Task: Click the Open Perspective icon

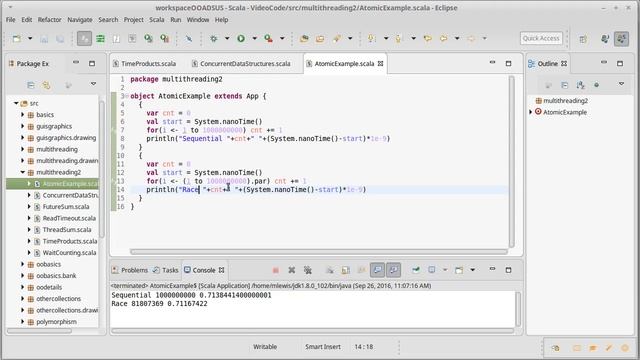Action: click(583, 39)
